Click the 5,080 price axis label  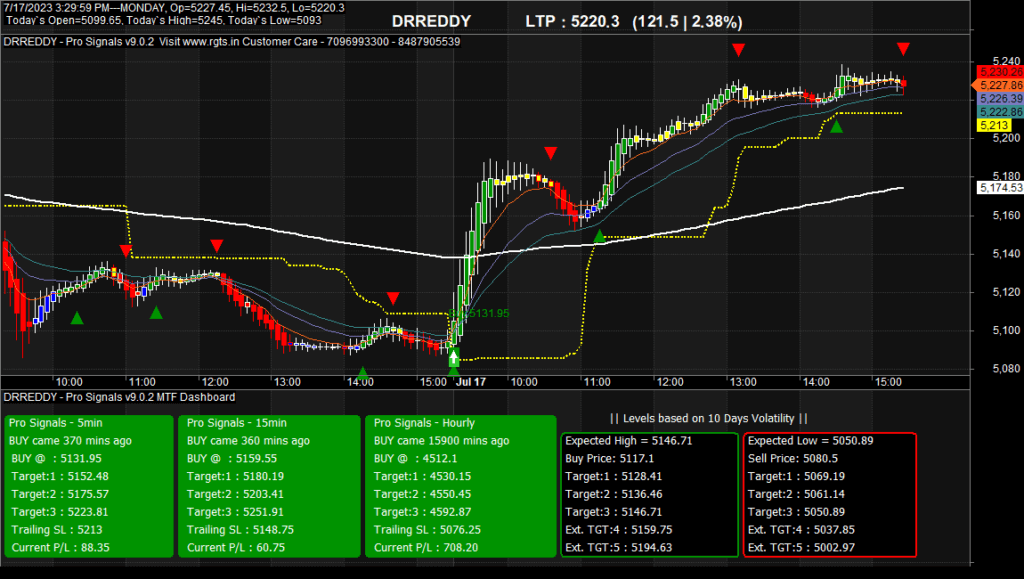[1006, 369]
